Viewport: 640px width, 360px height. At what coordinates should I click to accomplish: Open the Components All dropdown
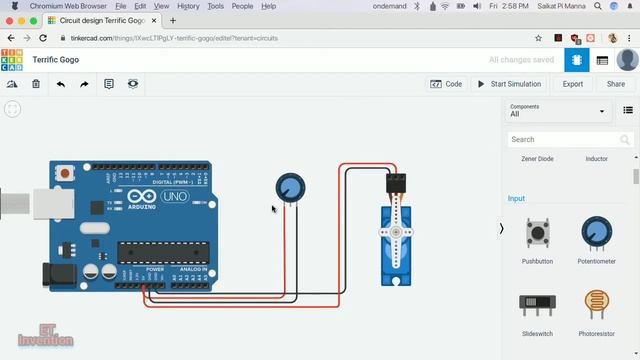(558, 111)
